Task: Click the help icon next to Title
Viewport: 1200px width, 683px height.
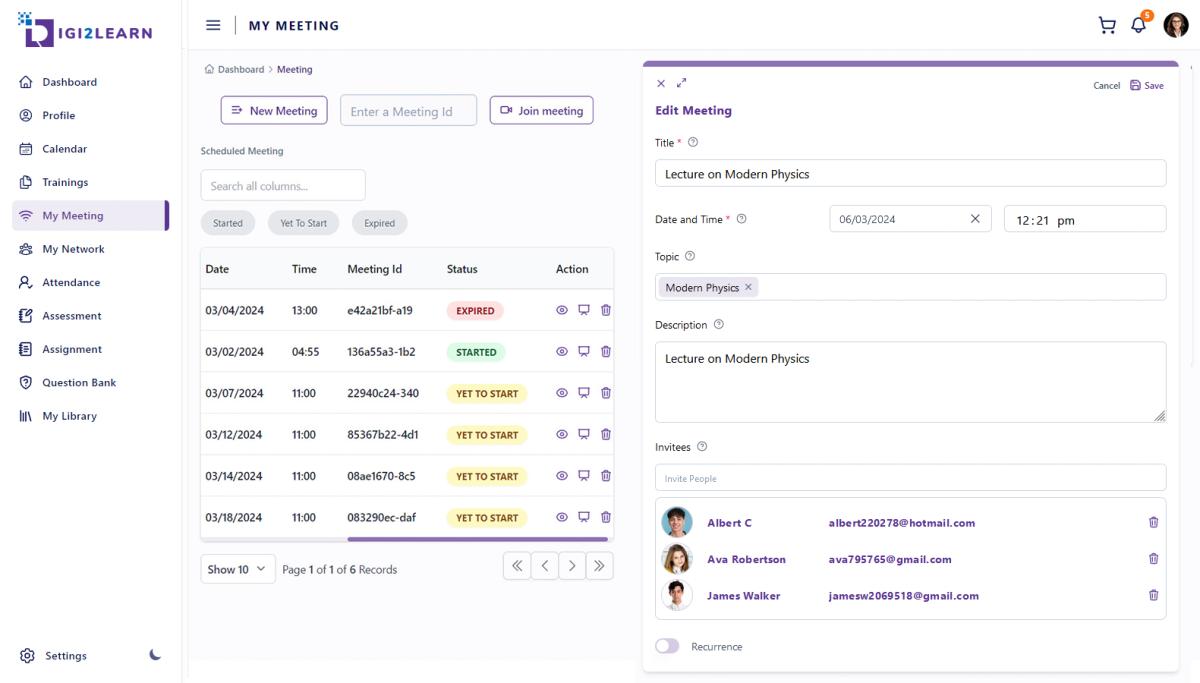Action: click(693, 142)
